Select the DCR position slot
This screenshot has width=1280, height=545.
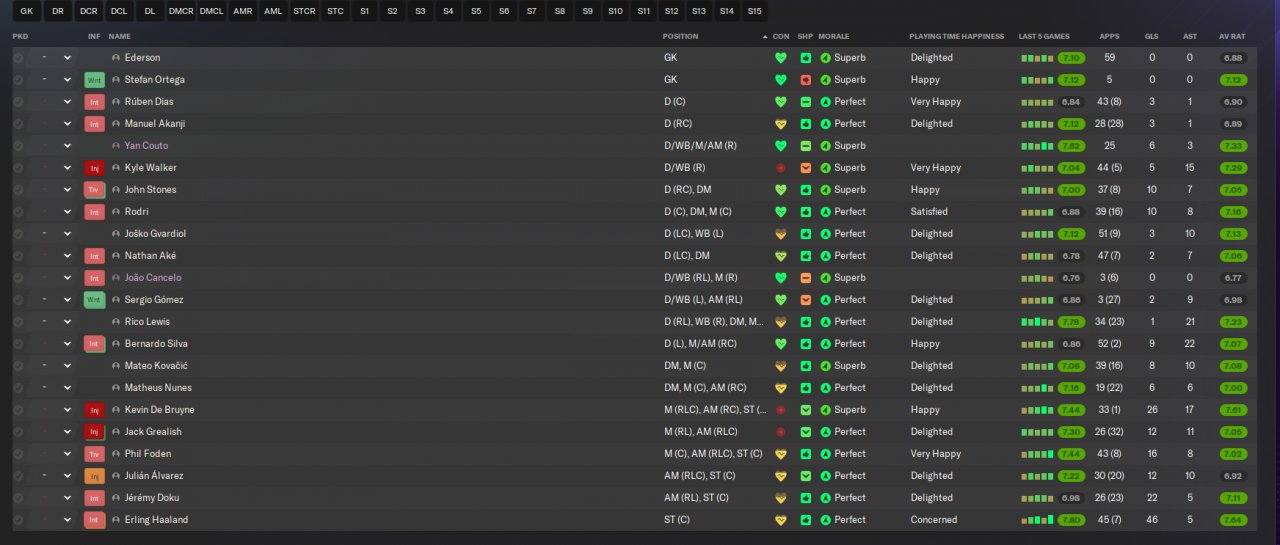[x=89, y=12]
